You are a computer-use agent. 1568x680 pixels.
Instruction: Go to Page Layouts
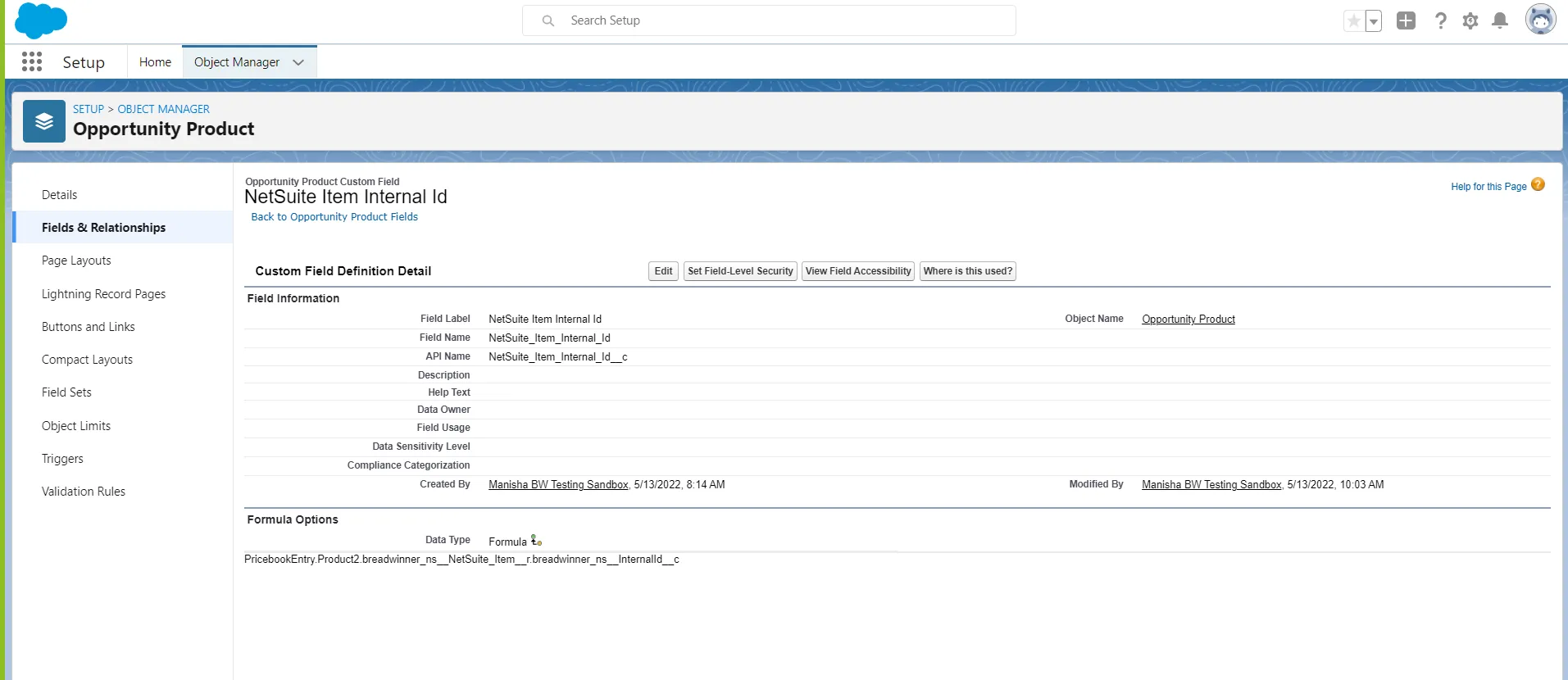76,261
